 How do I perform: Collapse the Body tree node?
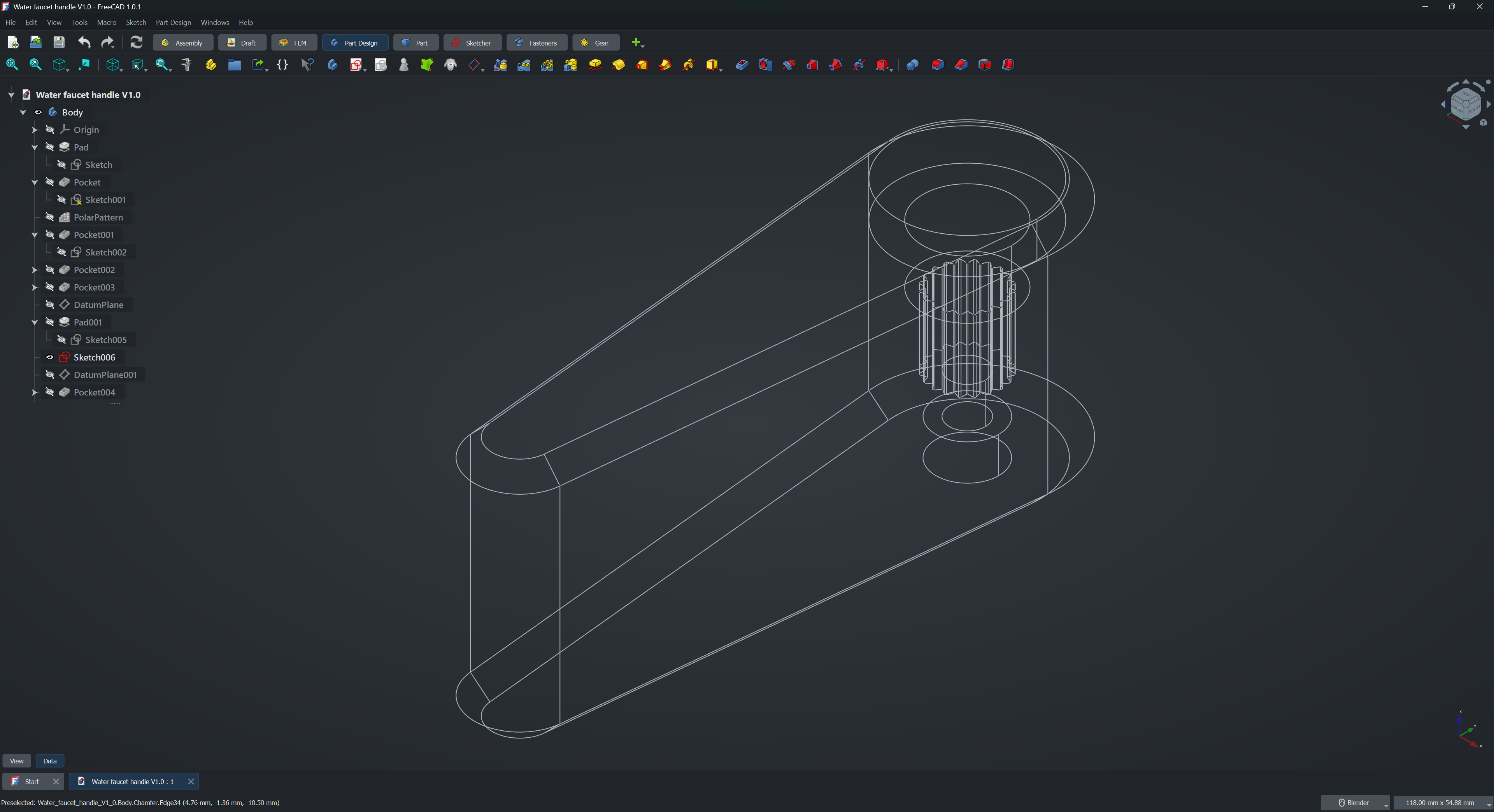pyautogui.click(x=23, y=112)
